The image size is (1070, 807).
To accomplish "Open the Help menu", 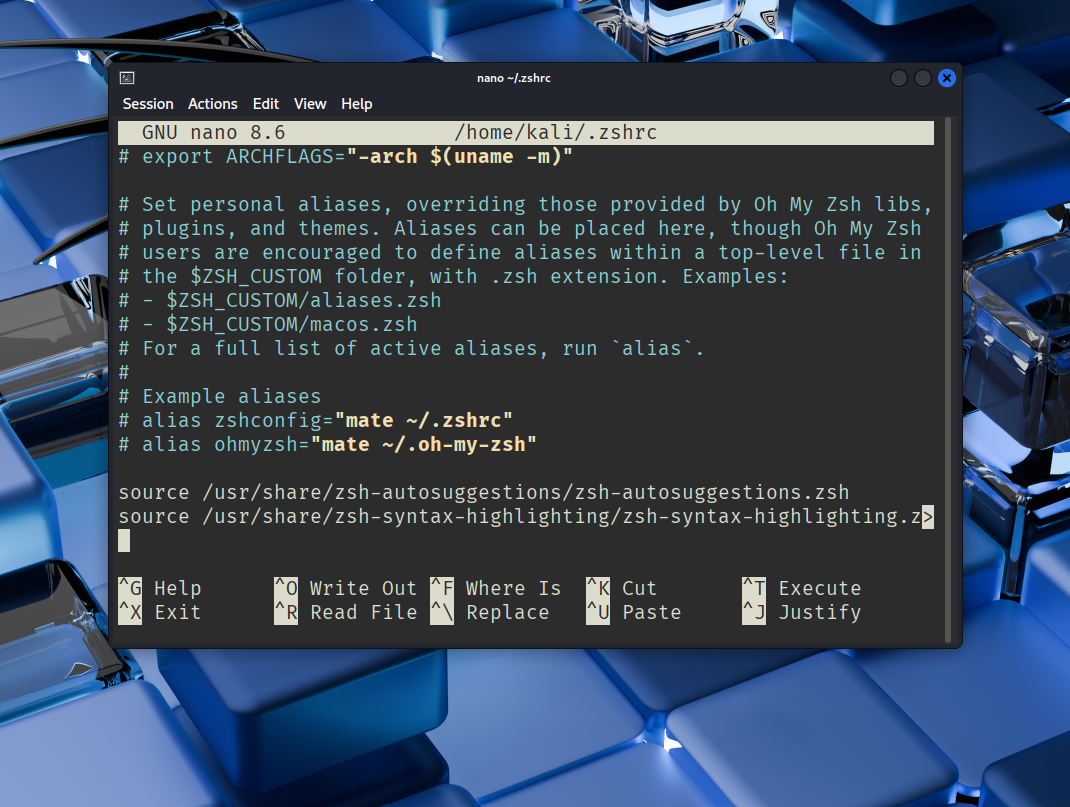I will pos(356,104).
